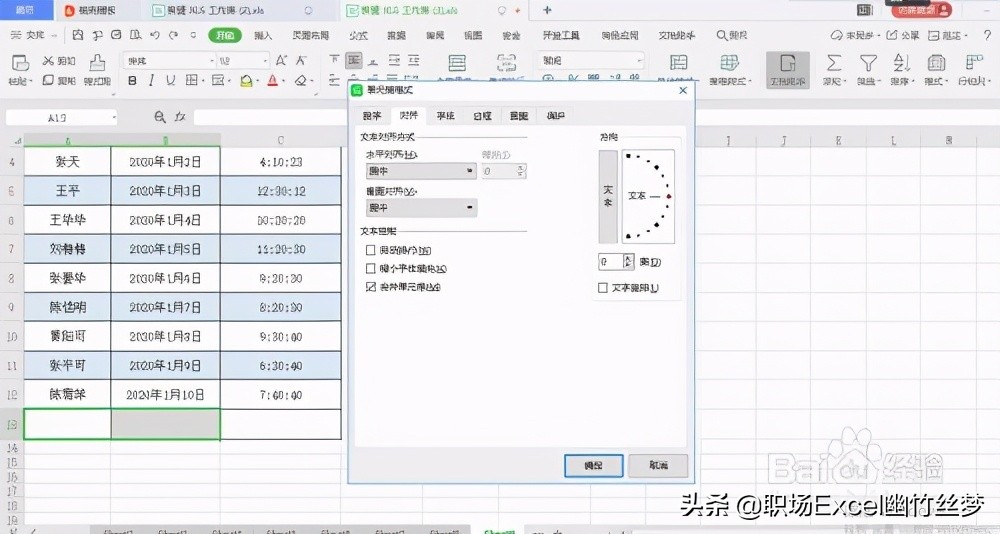Toggle Underline formatting

[x=170, y=80]
